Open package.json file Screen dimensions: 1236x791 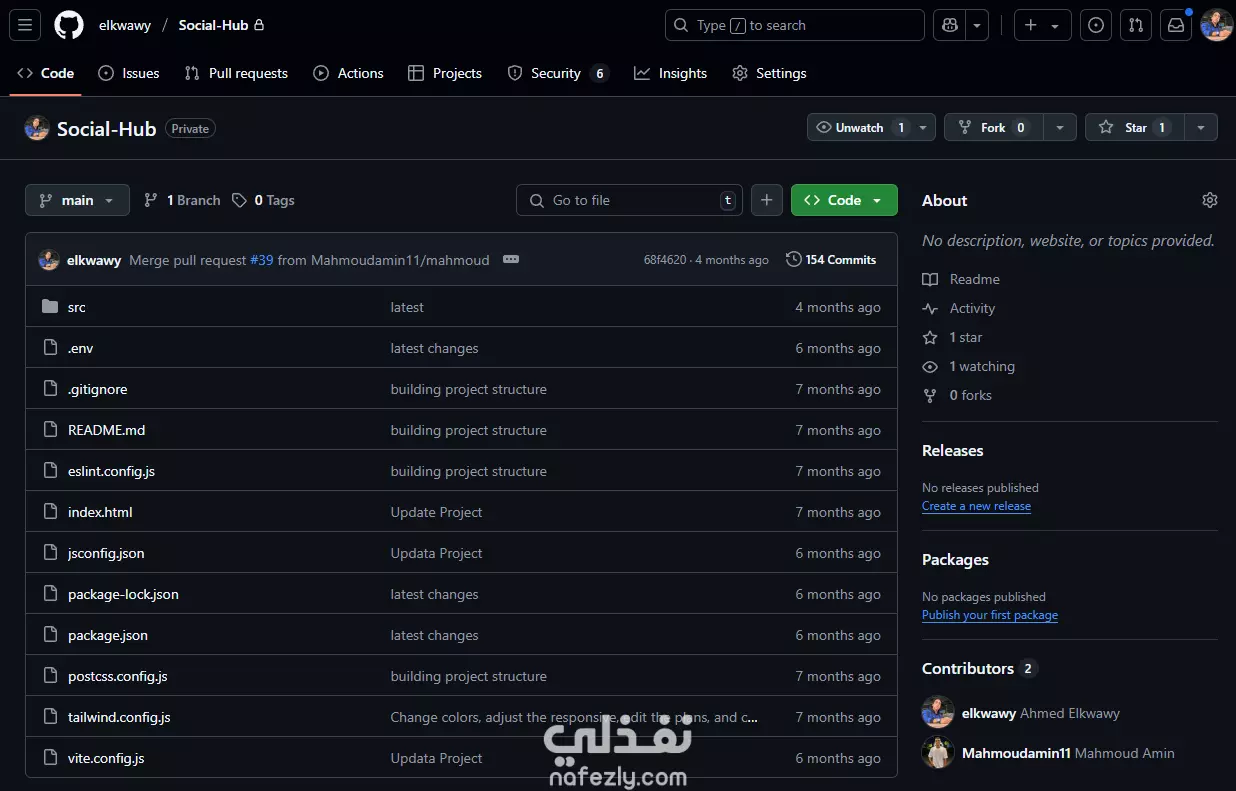click(108, 635)
